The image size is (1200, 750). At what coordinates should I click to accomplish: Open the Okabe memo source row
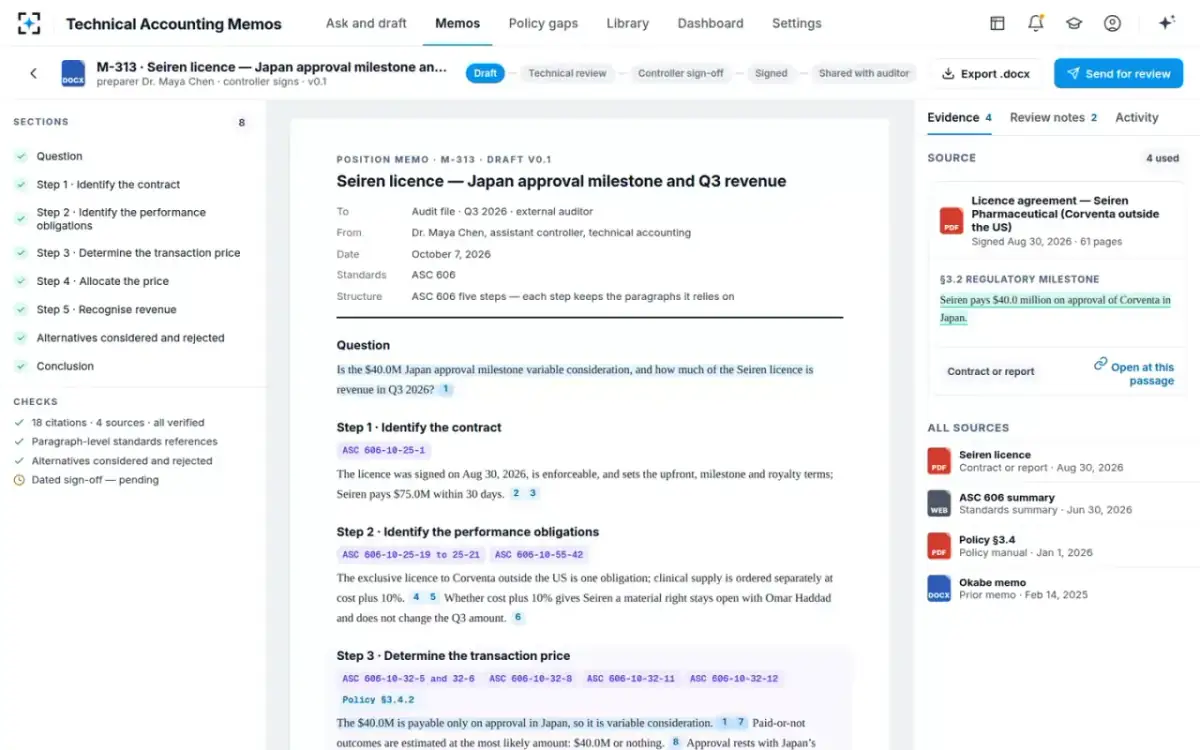(1056, 588)
